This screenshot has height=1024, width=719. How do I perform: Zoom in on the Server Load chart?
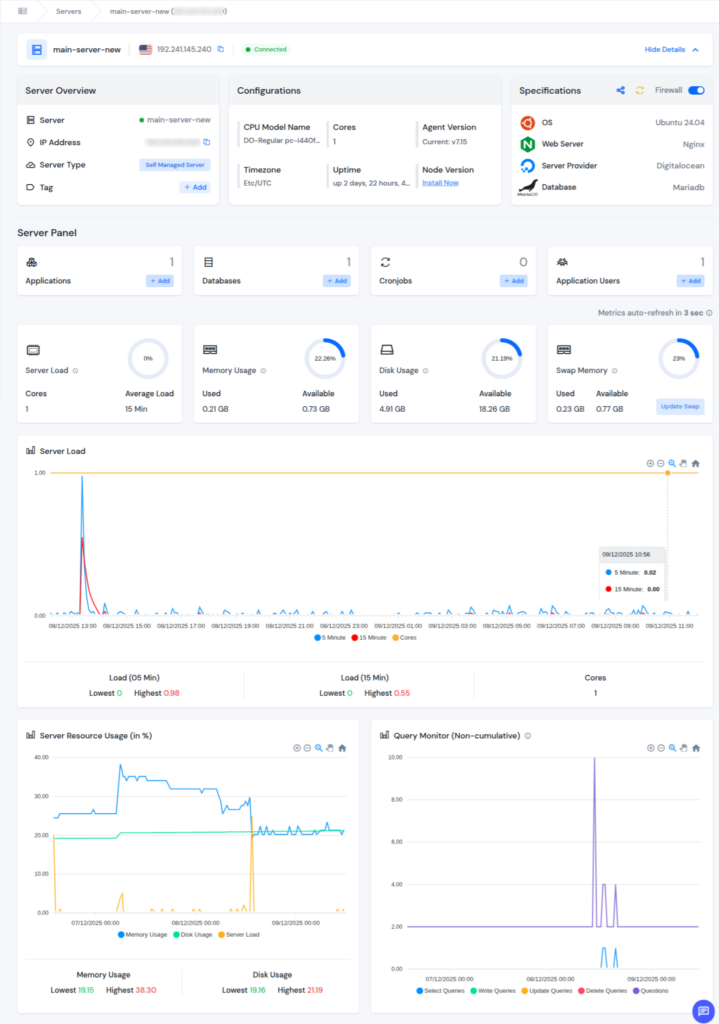coord(650,464)
